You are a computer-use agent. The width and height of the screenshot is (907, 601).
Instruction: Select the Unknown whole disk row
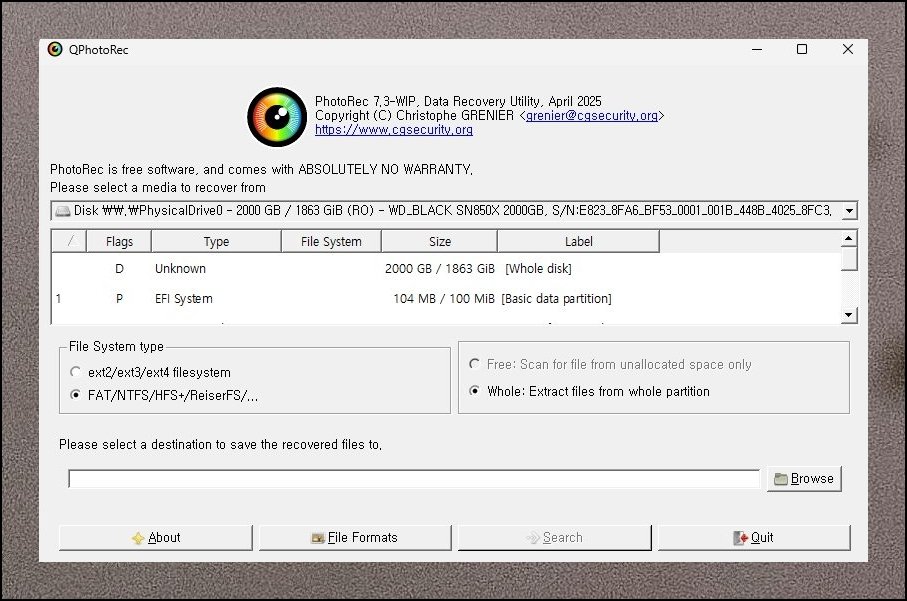click(446, 268)
